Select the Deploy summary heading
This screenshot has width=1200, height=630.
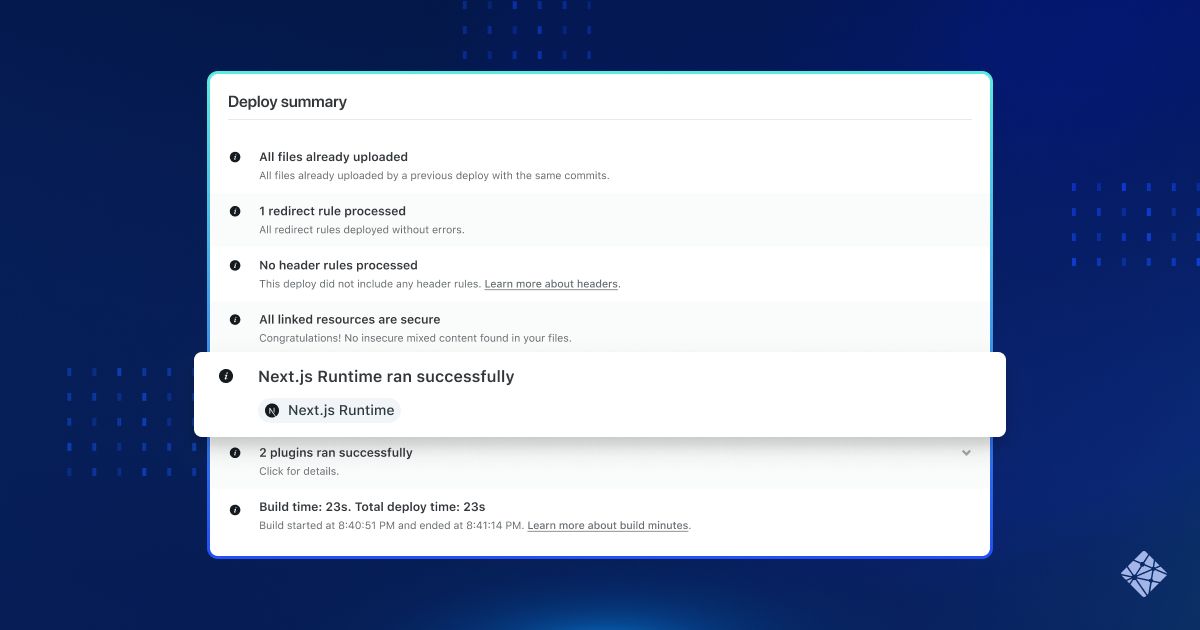click(x=287, y=102)
